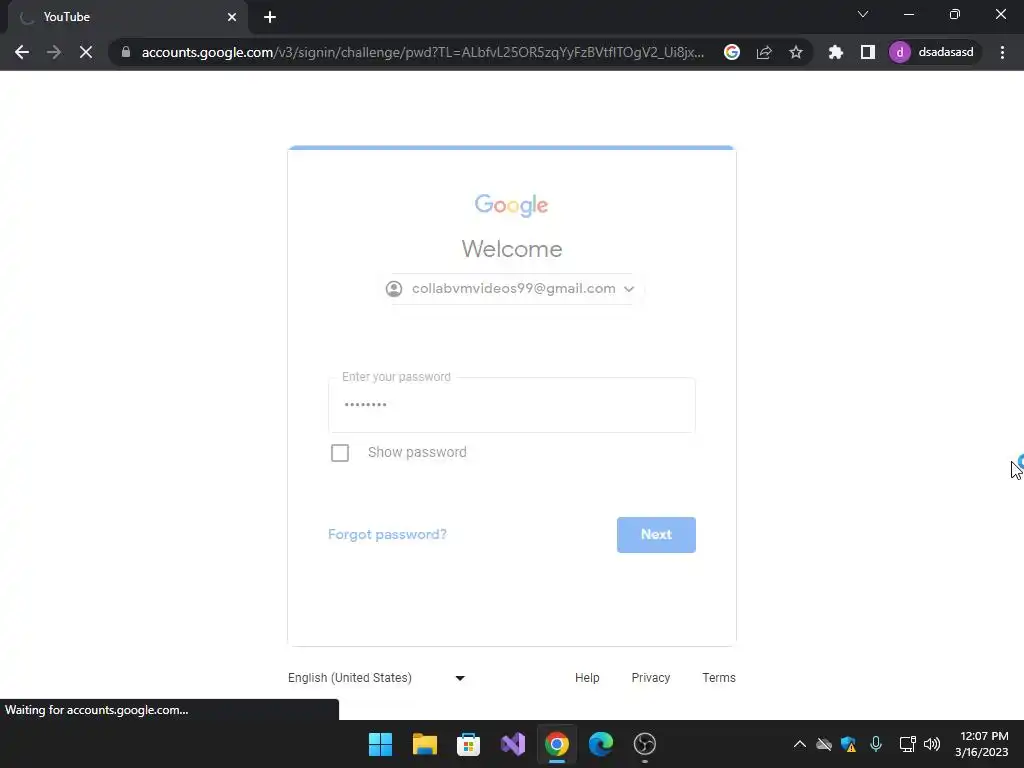Click the Forgot password? link
The width and height of the screenshot is (1024, 768).
387,534
